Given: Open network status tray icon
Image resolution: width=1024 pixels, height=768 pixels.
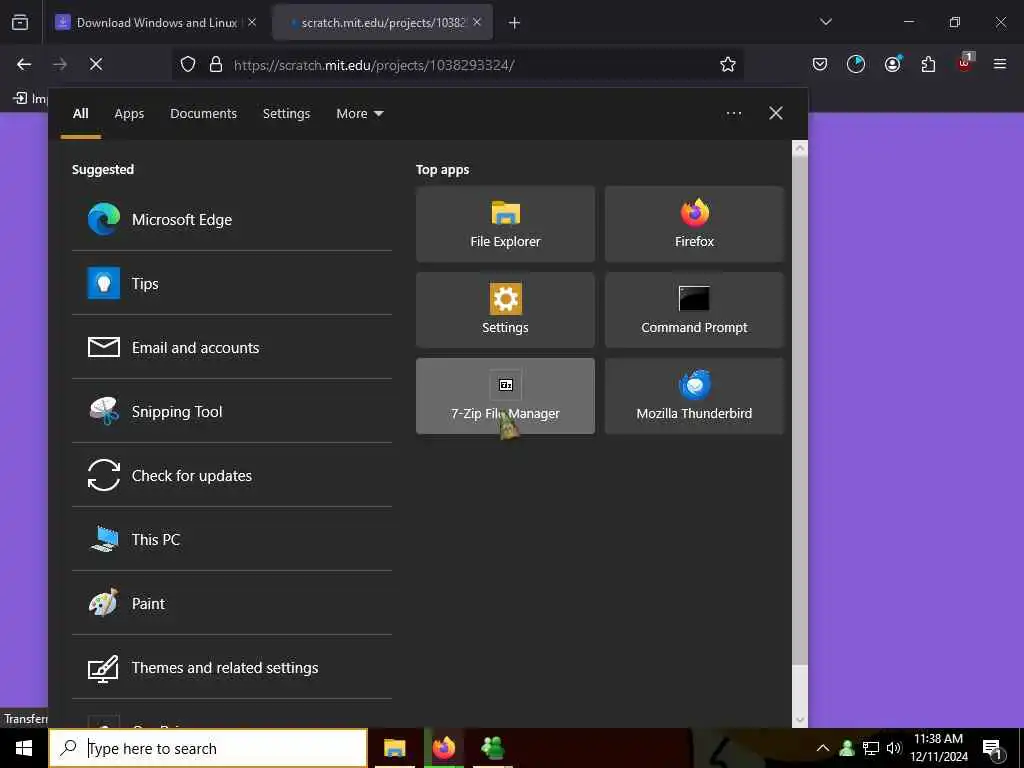Looking at the screenshot, I should click(871, 748).
